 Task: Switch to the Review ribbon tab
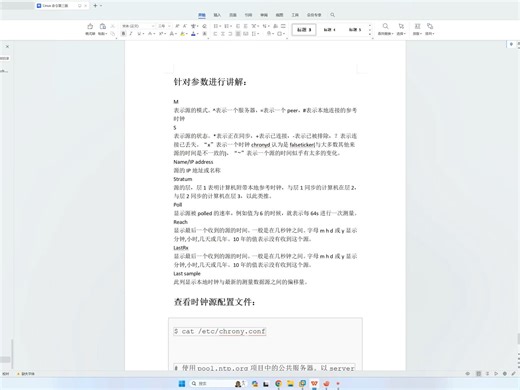[264, 15]
